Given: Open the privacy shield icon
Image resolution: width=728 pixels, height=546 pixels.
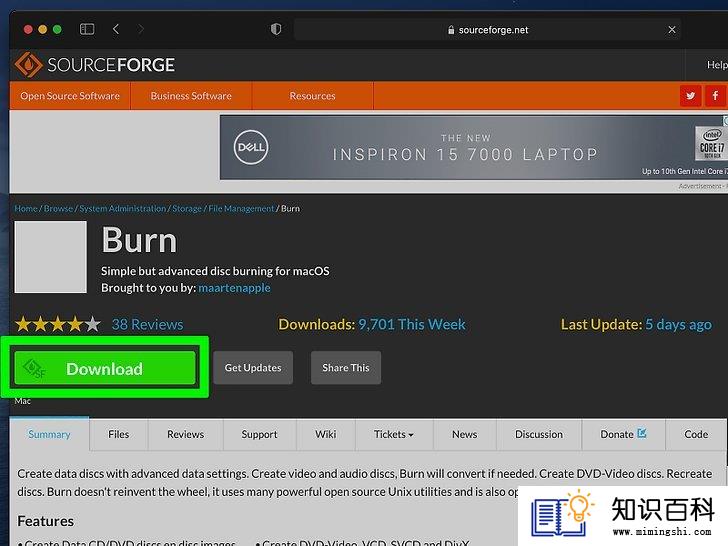Looking at the screenshot, I should coord(276,29).
